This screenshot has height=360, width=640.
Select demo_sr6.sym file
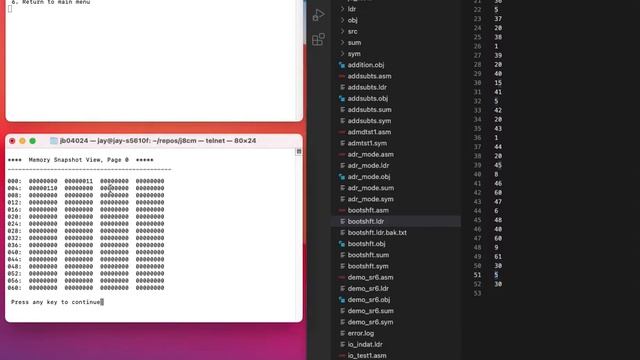[371, 322]
